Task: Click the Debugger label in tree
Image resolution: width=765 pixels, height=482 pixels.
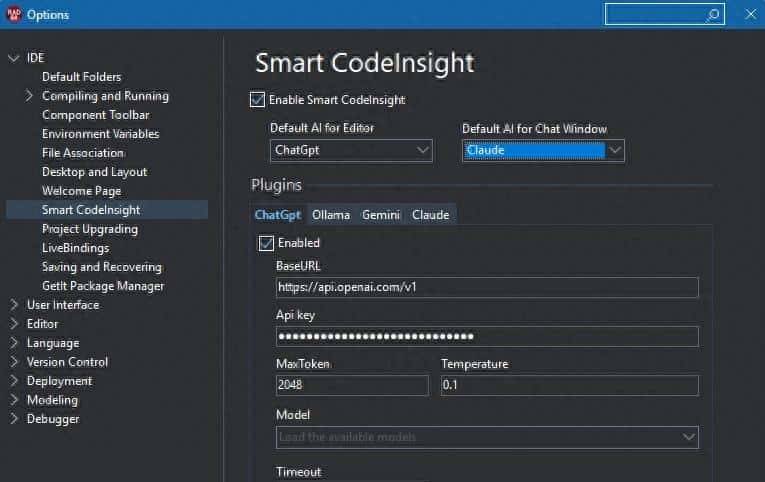Action: 53,419
